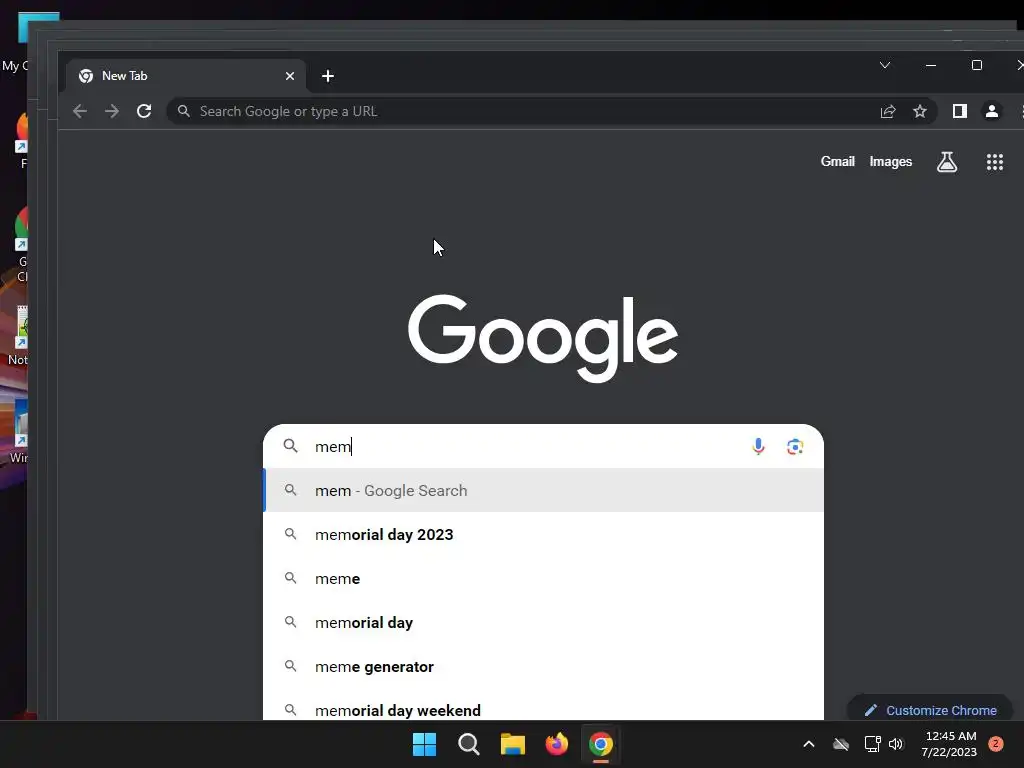Image resolution: width=1024 pixels, height=768 pixels.
Task: Open a new tab with plus button
Action: coord(328,76)
